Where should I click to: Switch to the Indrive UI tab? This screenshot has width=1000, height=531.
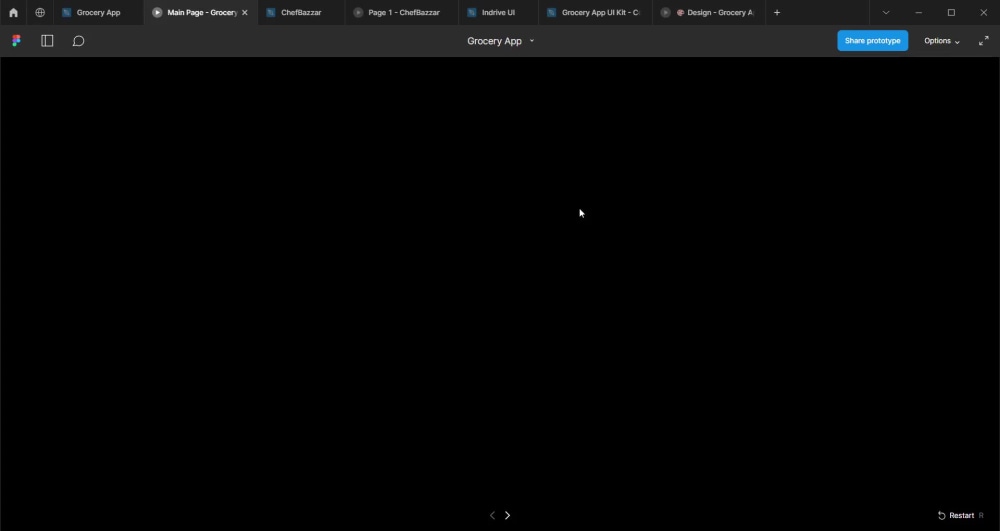pos(498,13)
